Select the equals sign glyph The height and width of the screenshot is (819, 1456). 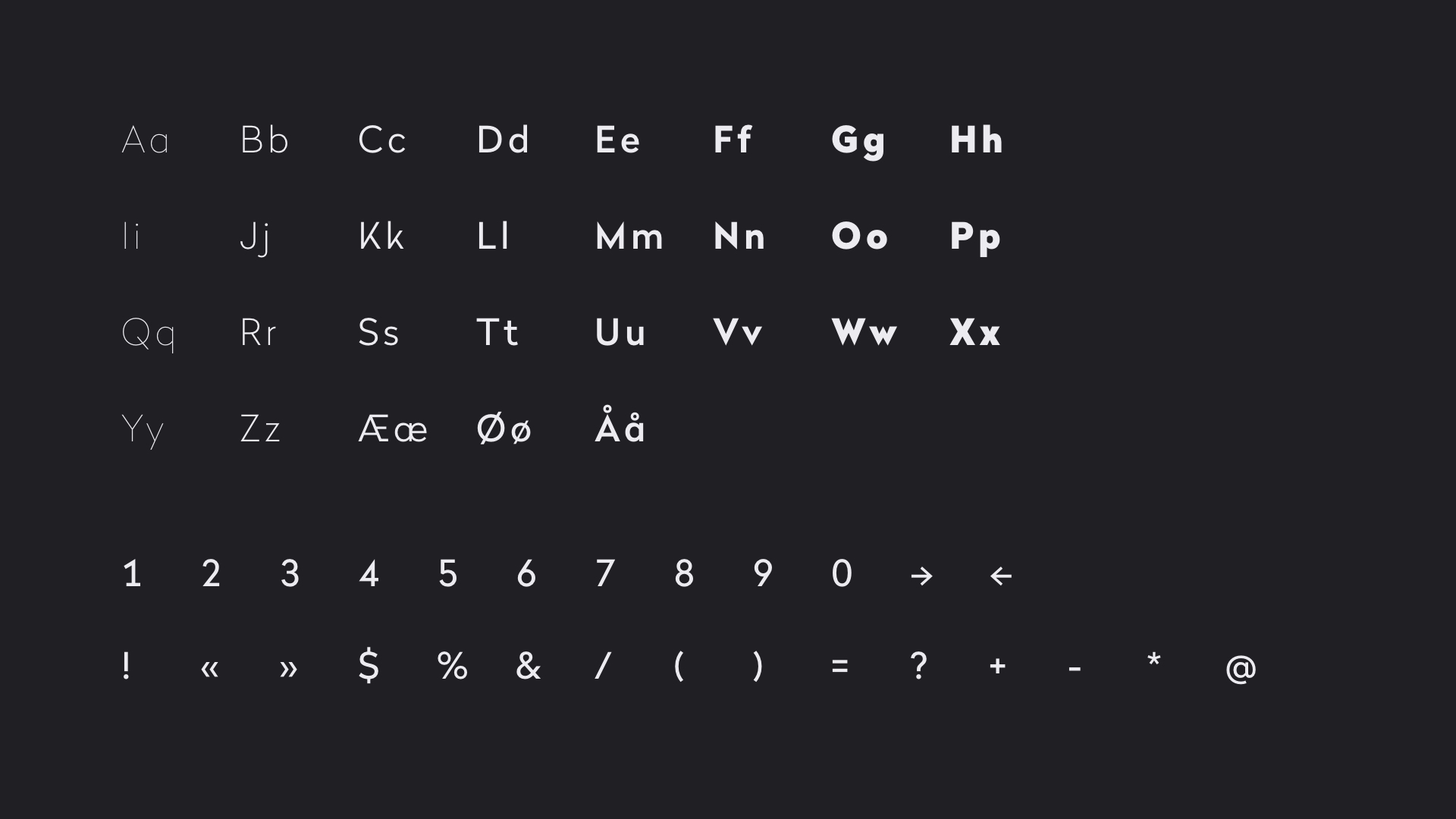point(839,667)
